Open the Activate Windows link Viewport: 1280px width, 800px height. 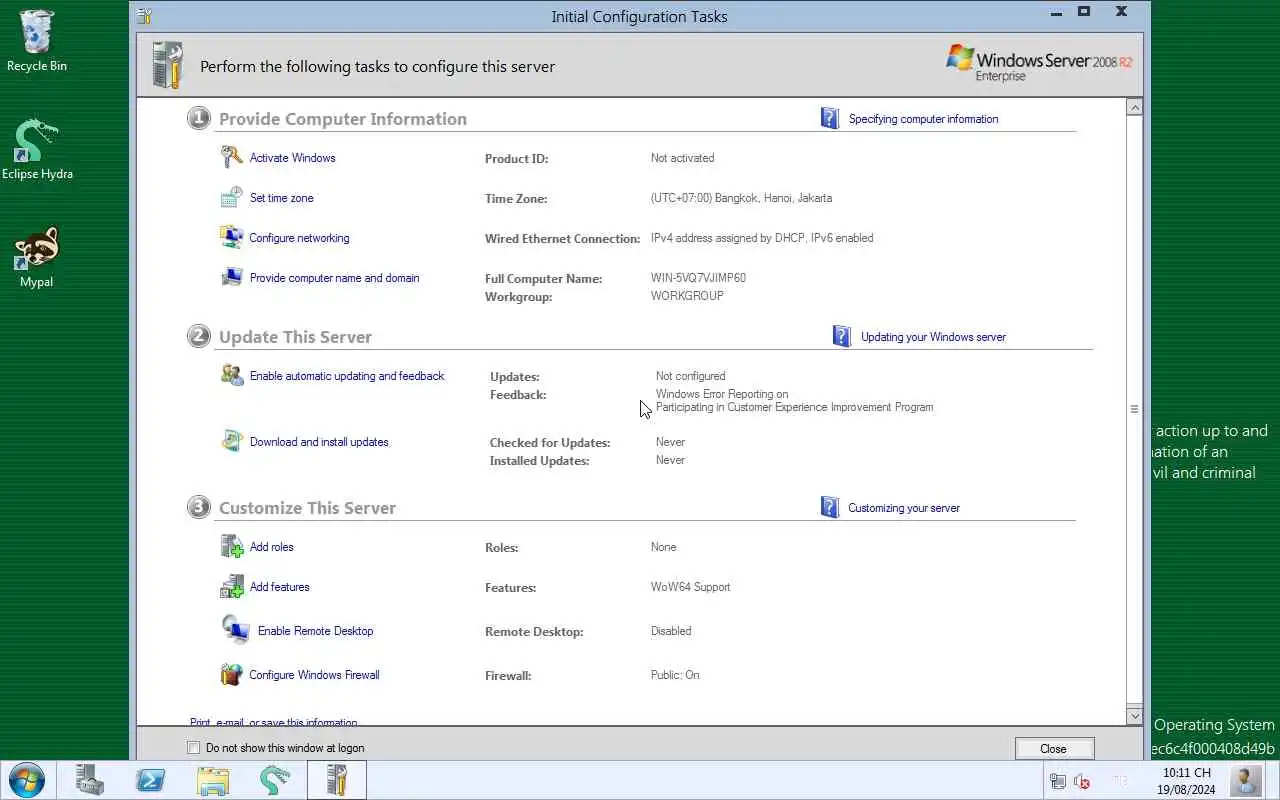[292, 158]
